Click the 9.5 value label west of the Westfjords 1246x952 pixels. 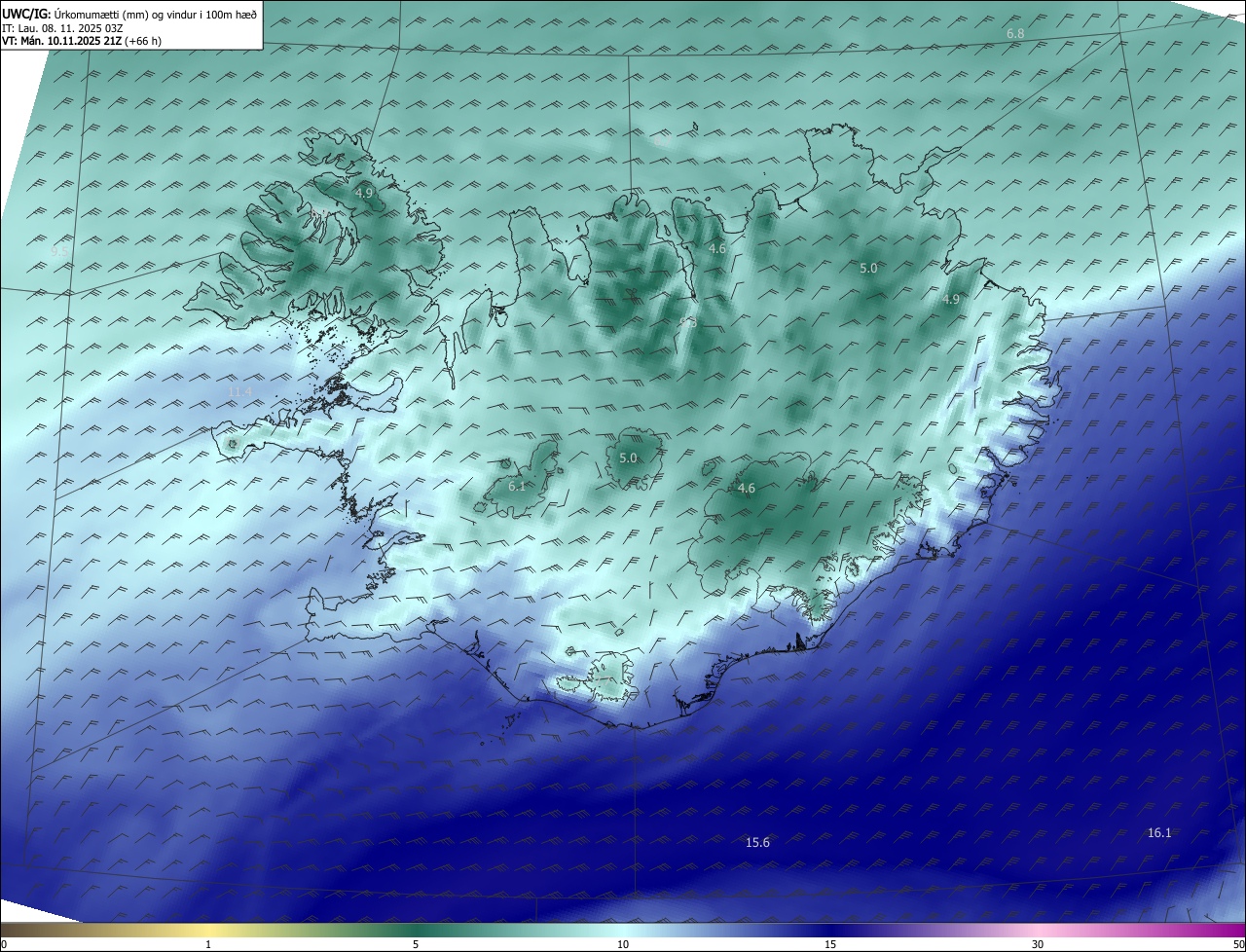coord(60,251)
